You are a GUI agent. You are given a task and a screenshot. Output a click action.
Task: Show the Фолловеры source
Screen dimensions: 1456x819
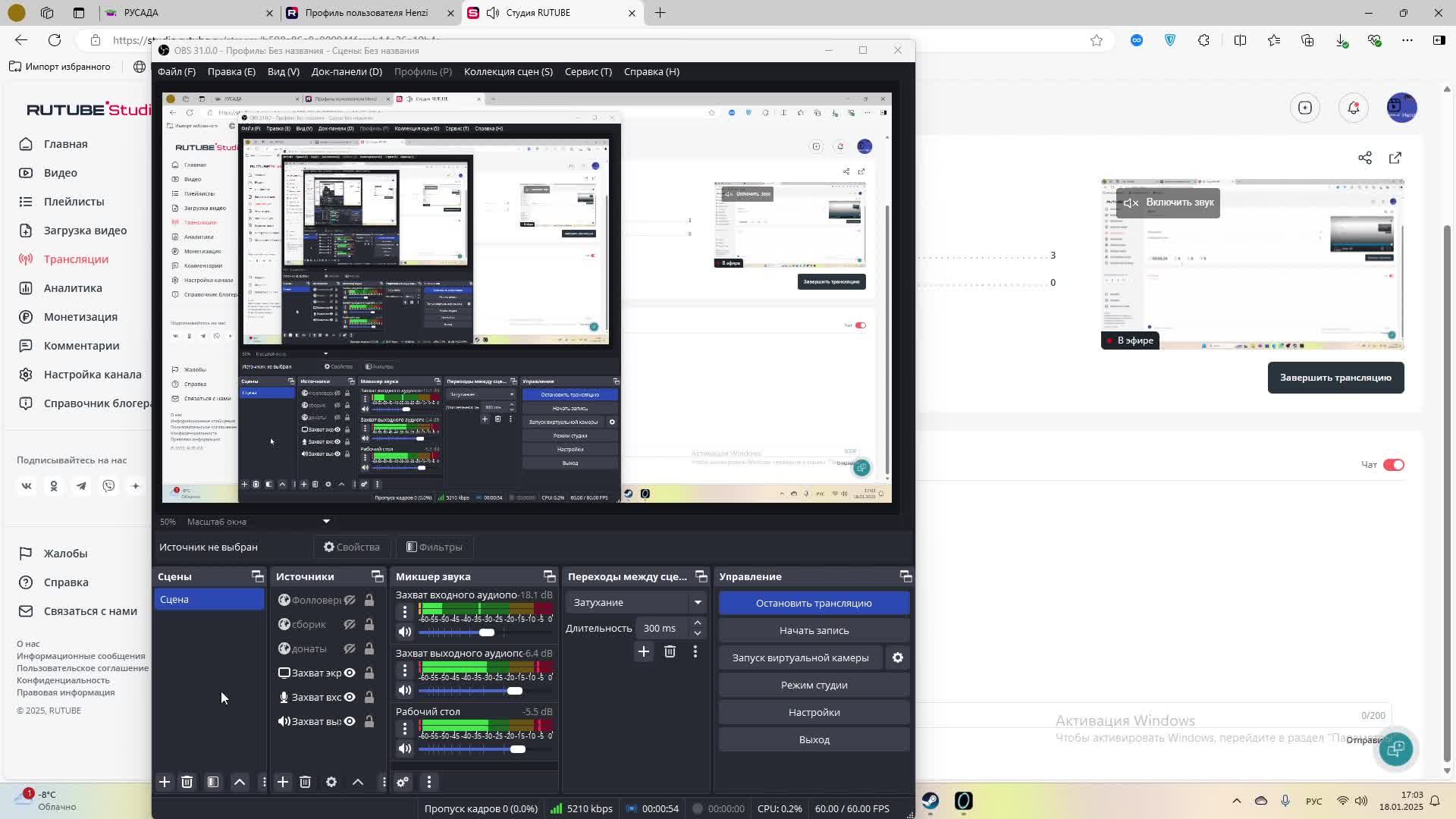tap(350, 600)
